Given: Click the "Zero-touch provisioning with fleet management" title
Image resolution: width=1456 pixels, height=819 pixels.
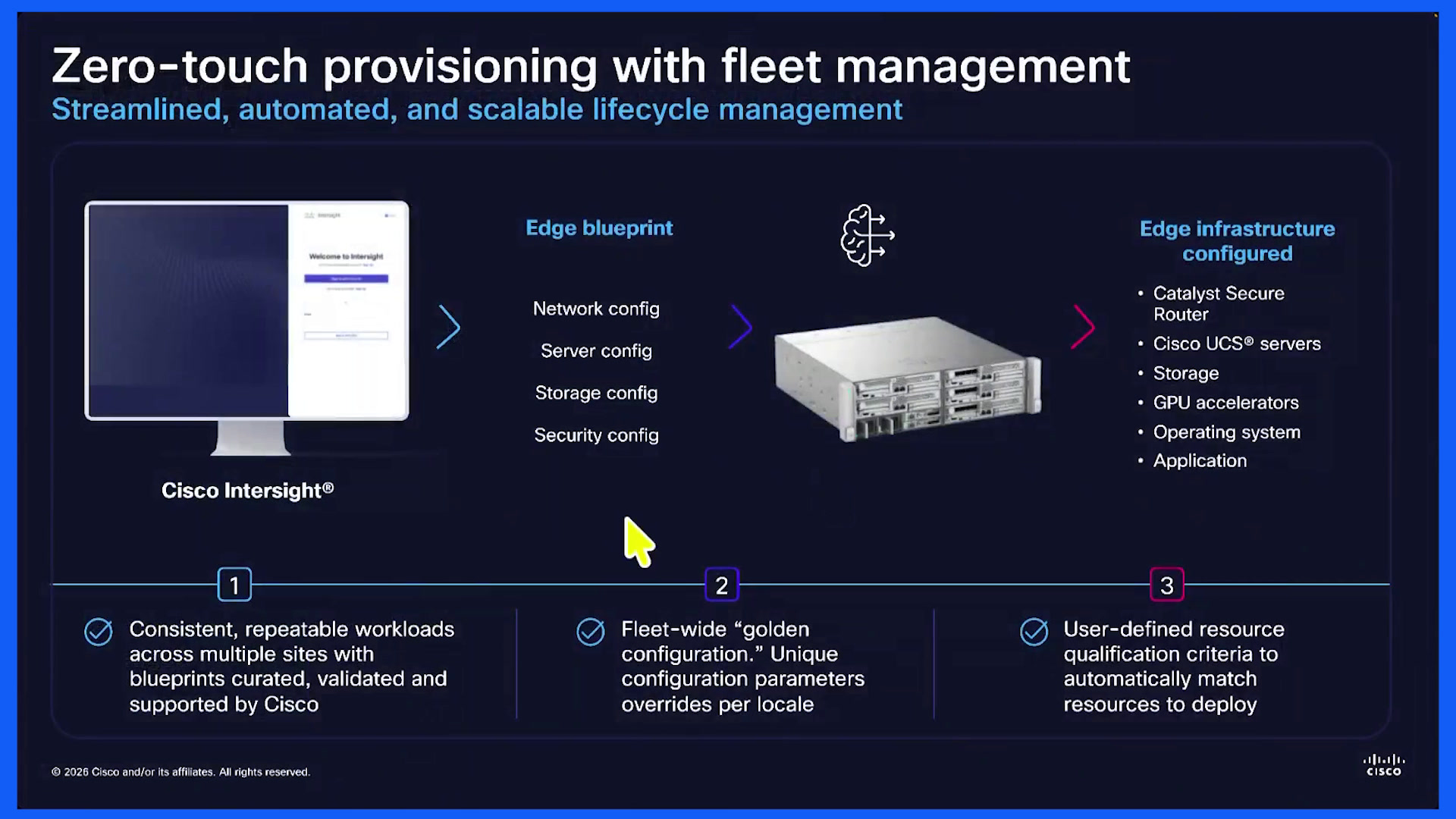Looking at the screenshot, I should pyautogui.click(x=591, y=66).
